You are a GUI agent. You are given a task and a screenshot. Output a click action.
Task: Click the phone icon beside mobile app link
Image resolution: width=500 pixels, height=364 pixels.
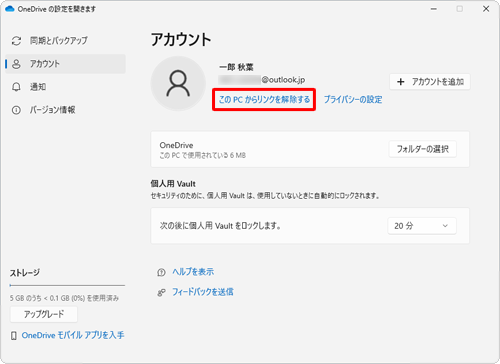(14, 336)
